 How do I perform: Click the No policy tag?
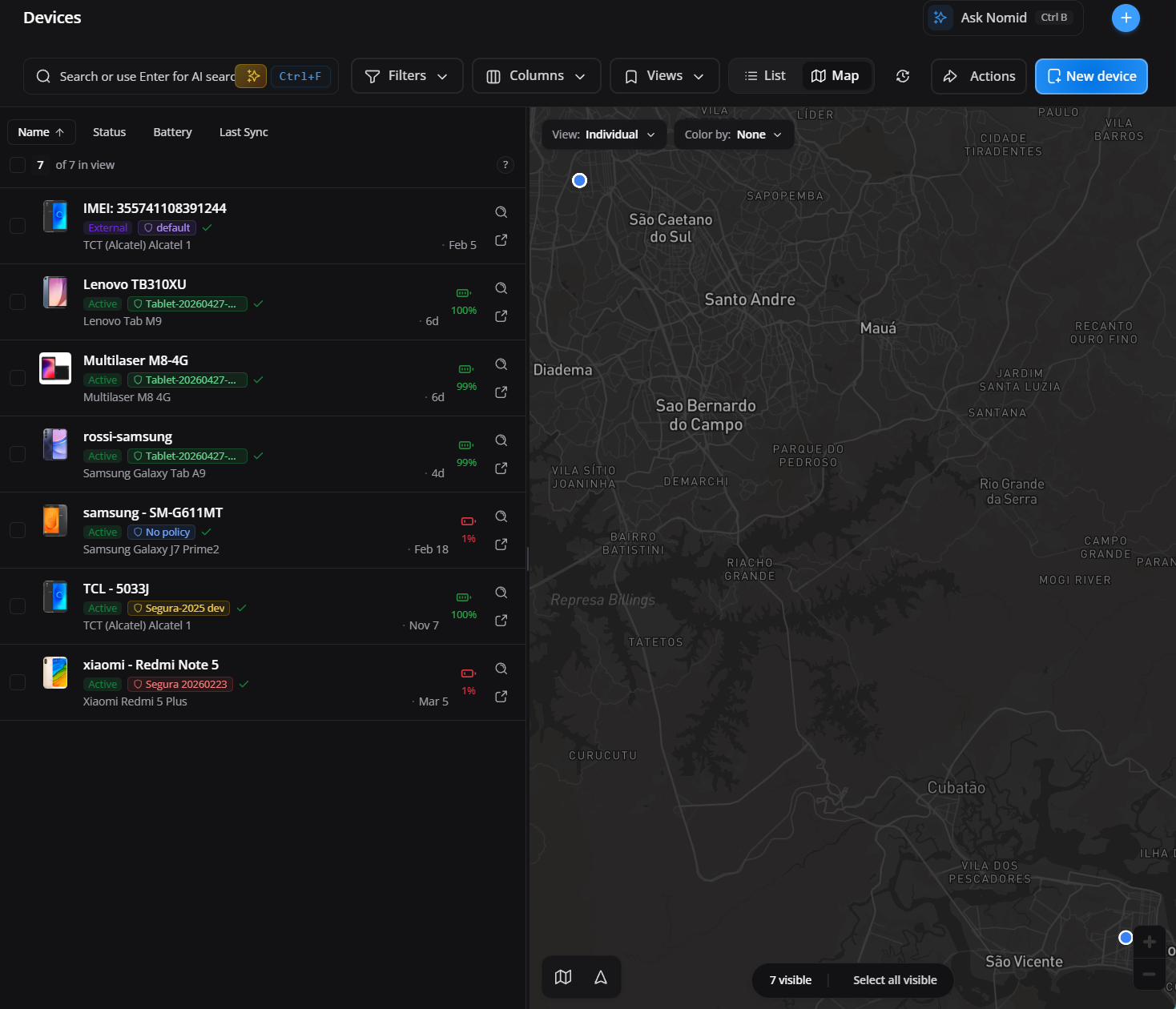(162, 533)
